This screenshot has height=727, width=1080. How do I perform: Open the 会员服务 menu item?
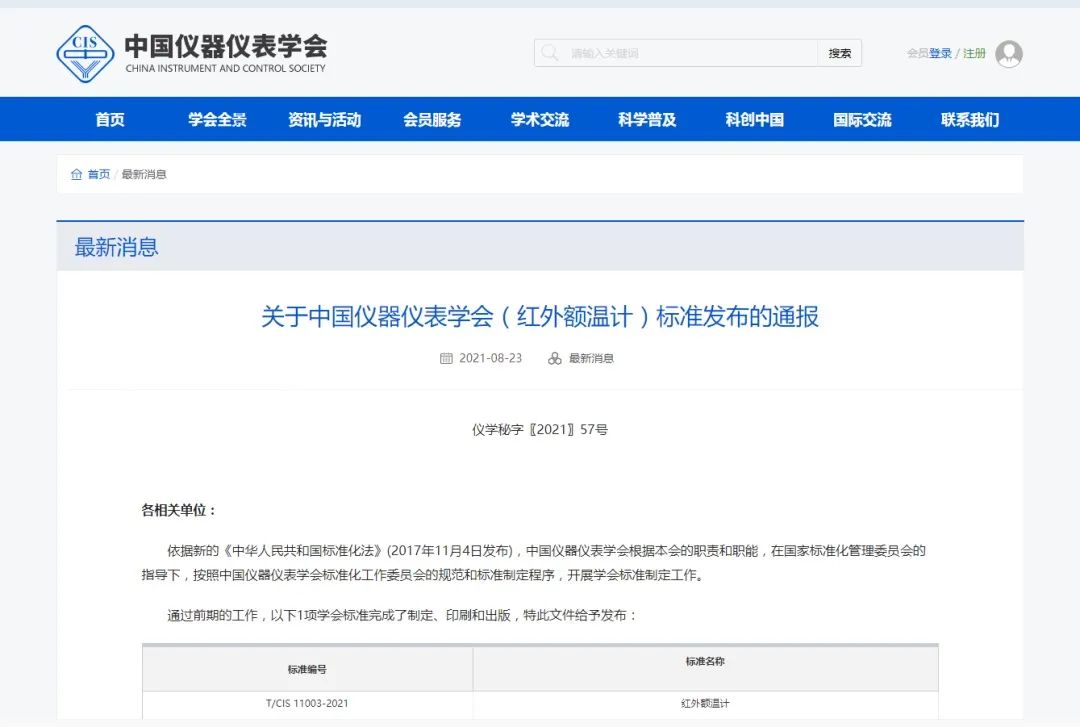[x=432, y=120]
